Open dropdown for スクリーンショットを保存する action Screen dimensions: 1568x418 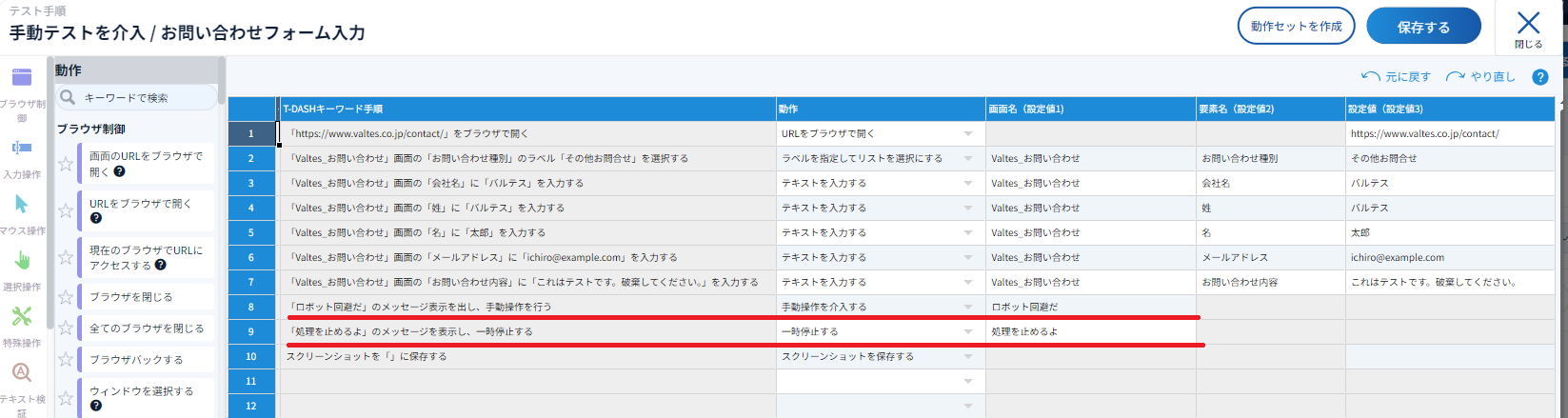[968, 357]
